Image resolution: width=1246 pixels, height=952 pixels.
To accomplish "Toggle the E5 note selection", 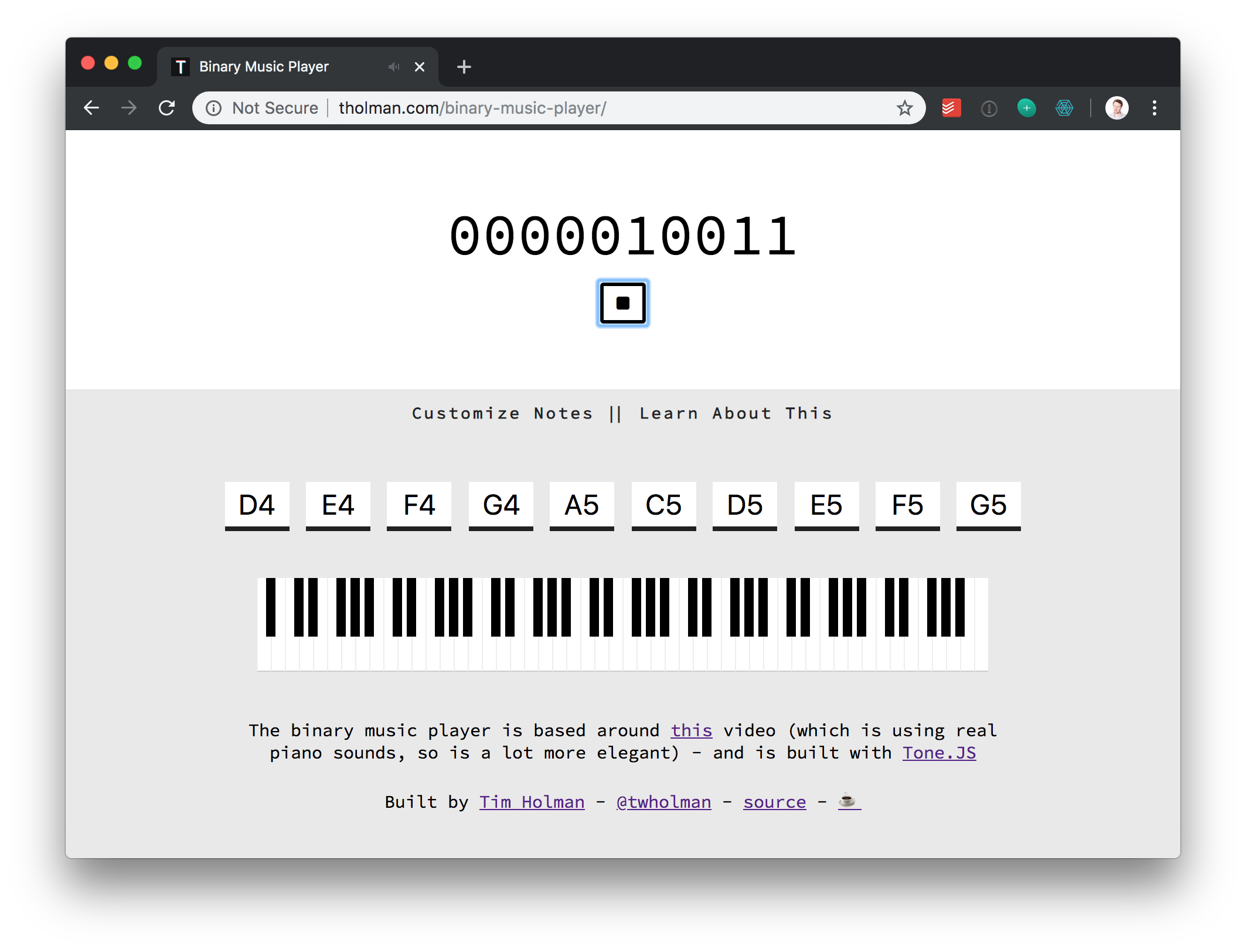I will pos(826,504).
